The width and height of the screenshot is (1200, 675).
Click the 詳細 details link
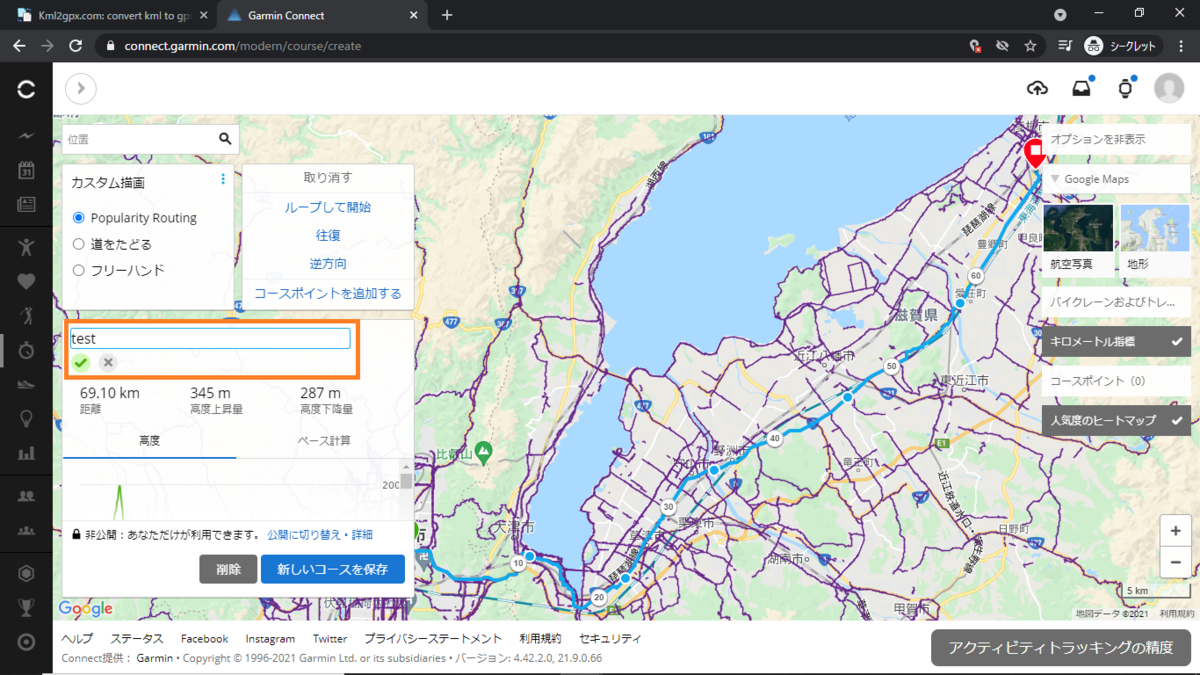362,535
